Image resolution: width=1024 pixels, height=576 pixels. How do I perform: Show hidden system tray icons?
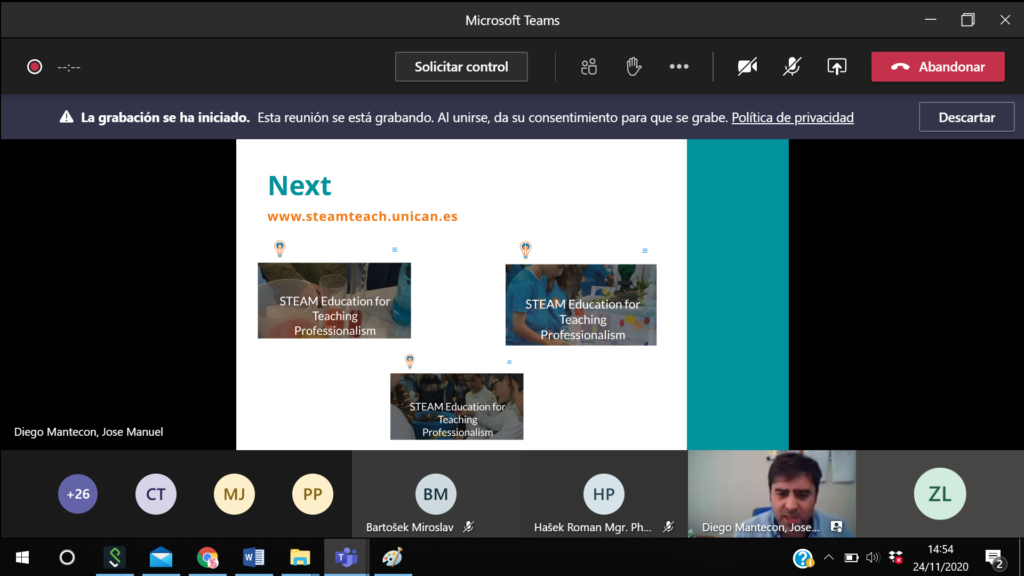[x=828, y=558]
